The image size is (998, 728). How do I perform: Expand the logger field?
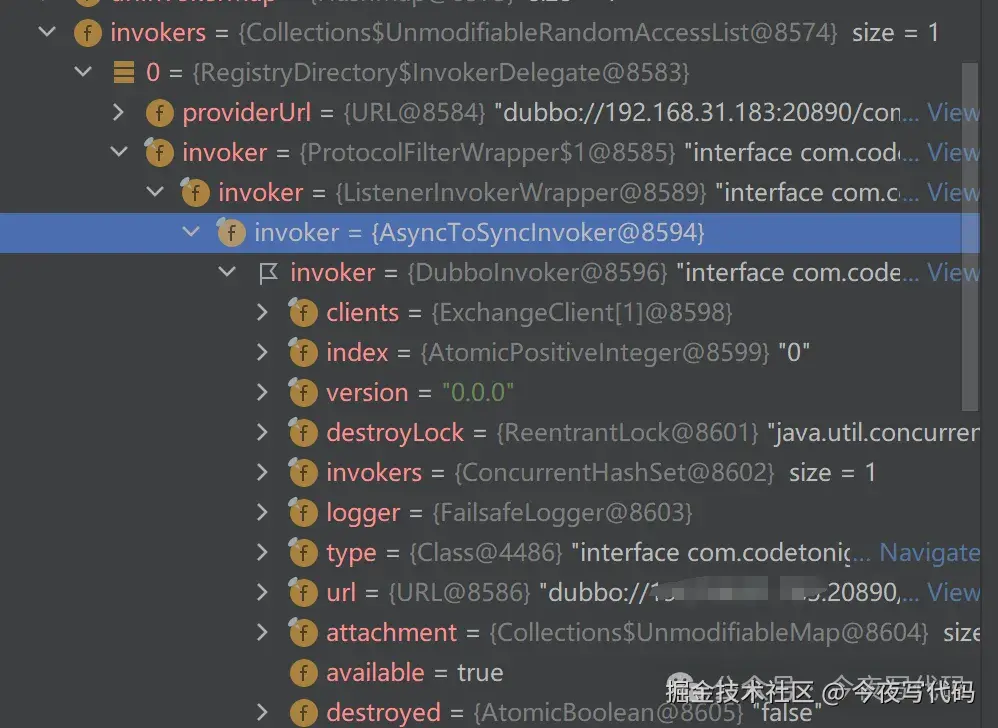[x=262, y=512]
